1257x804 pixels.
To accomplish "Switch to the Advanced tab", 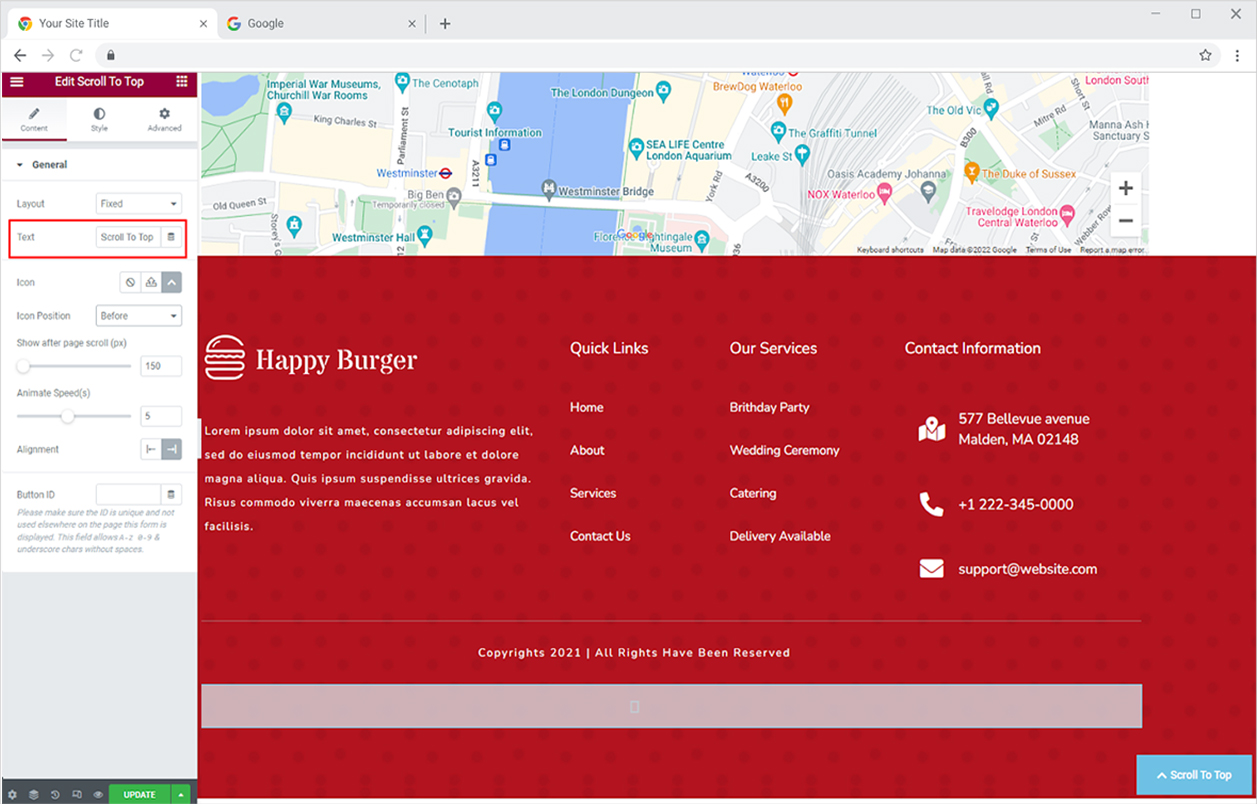I will (x=164, y=119).
